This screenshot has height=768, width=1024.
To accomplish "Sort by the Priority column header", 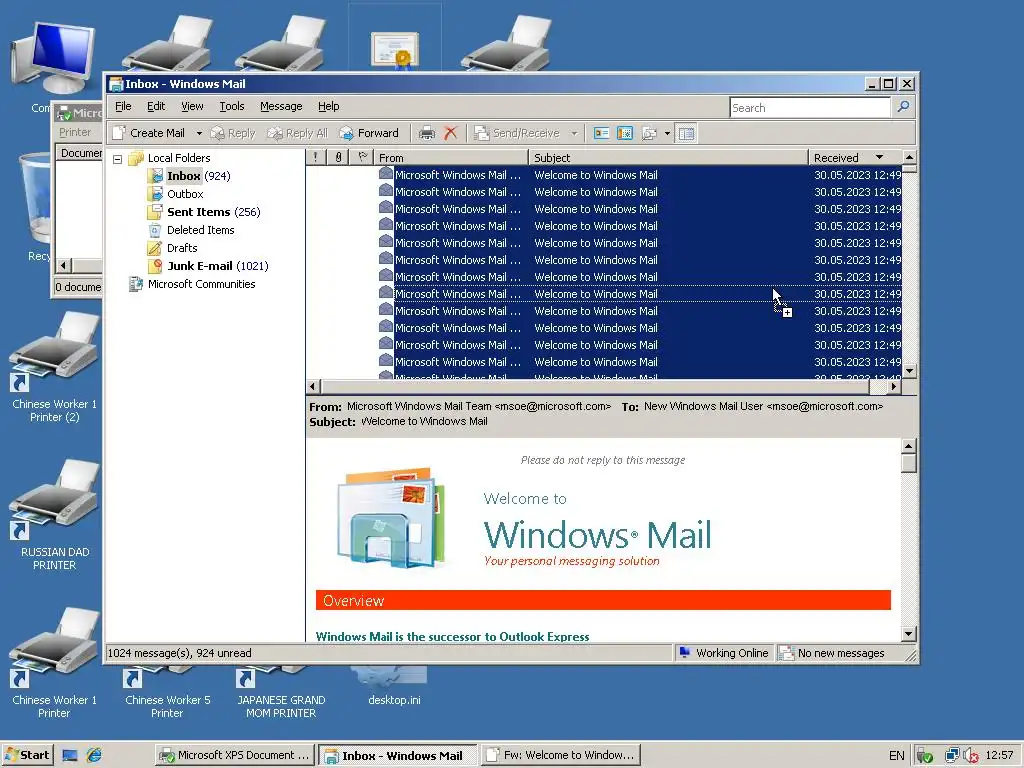I will click(x=315, y=157).
